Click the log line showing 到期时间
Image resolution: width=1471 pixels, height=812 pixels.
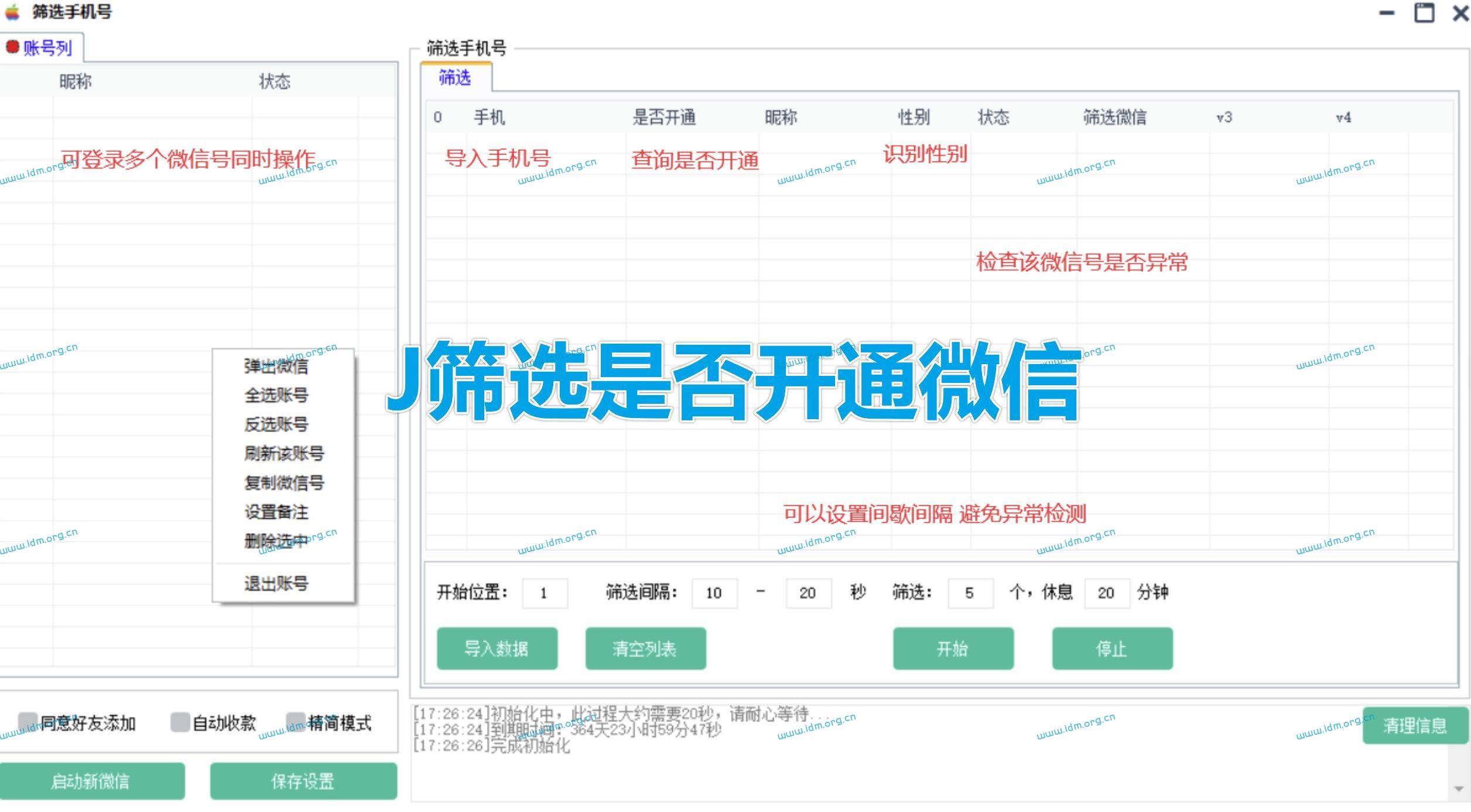pyautogui.click(x=567, y=730)
